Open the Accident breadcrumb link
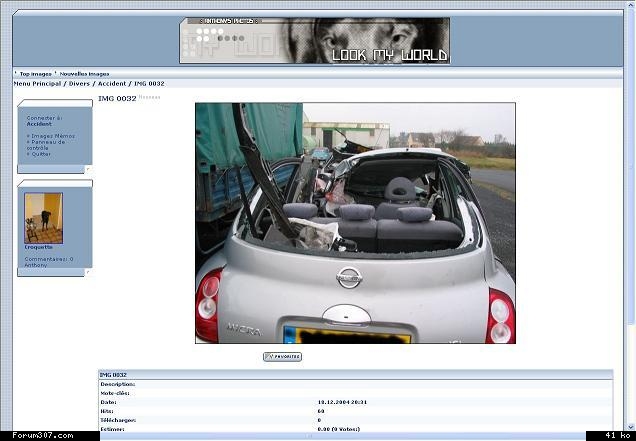This screenshot has height=441, width=636. [x=112, y=84]
